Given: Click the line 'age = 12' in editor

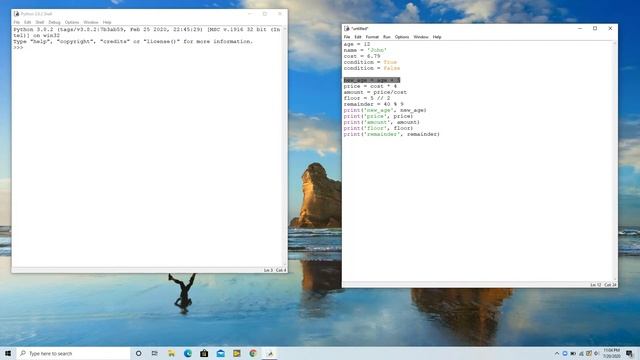Looking at the screenshot, I should coord(357,44).
